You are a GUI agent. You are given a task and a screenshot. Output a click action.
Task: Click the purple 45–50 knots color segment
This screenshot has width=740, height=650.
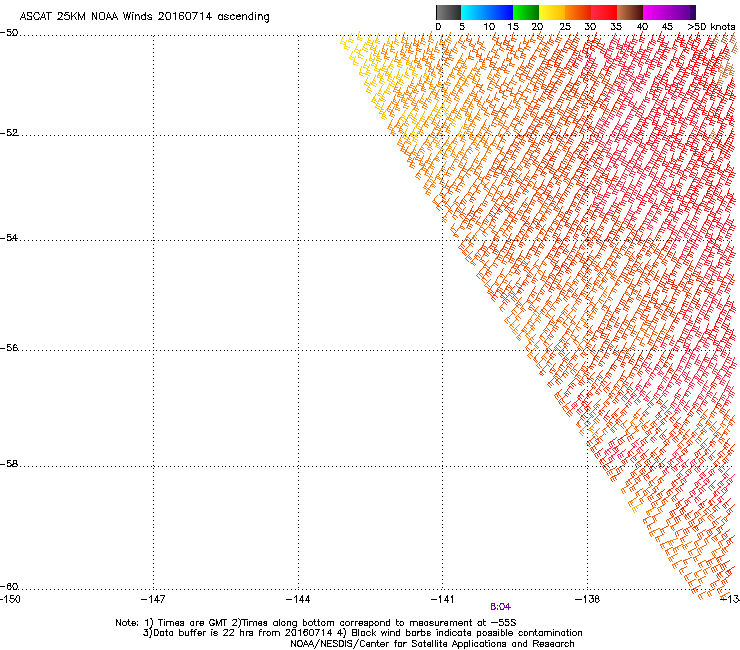tap(682, 12)
